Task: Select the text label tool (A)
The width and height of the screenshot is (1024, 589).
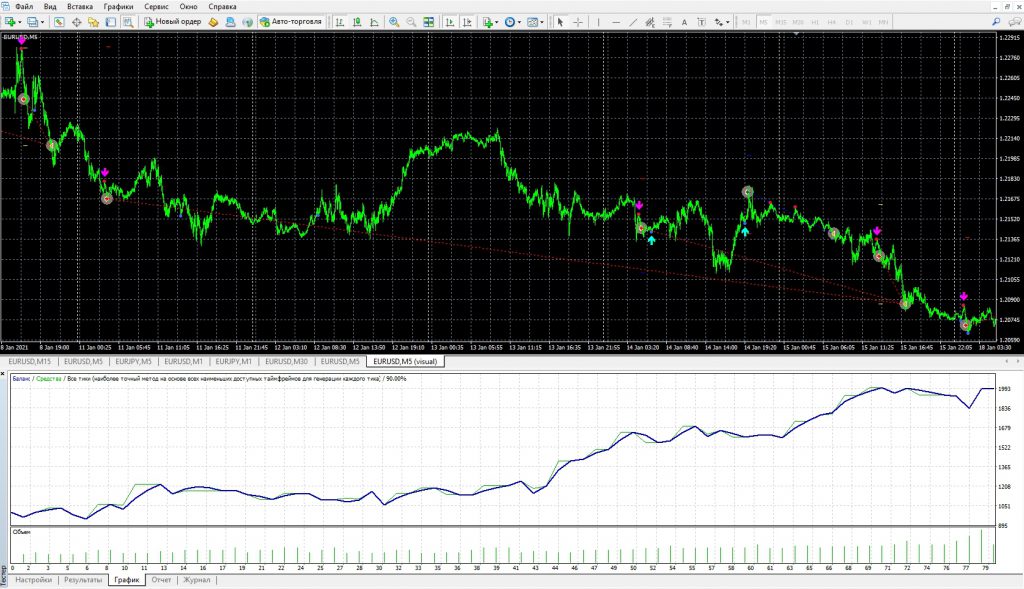Action: click(684, 21)
